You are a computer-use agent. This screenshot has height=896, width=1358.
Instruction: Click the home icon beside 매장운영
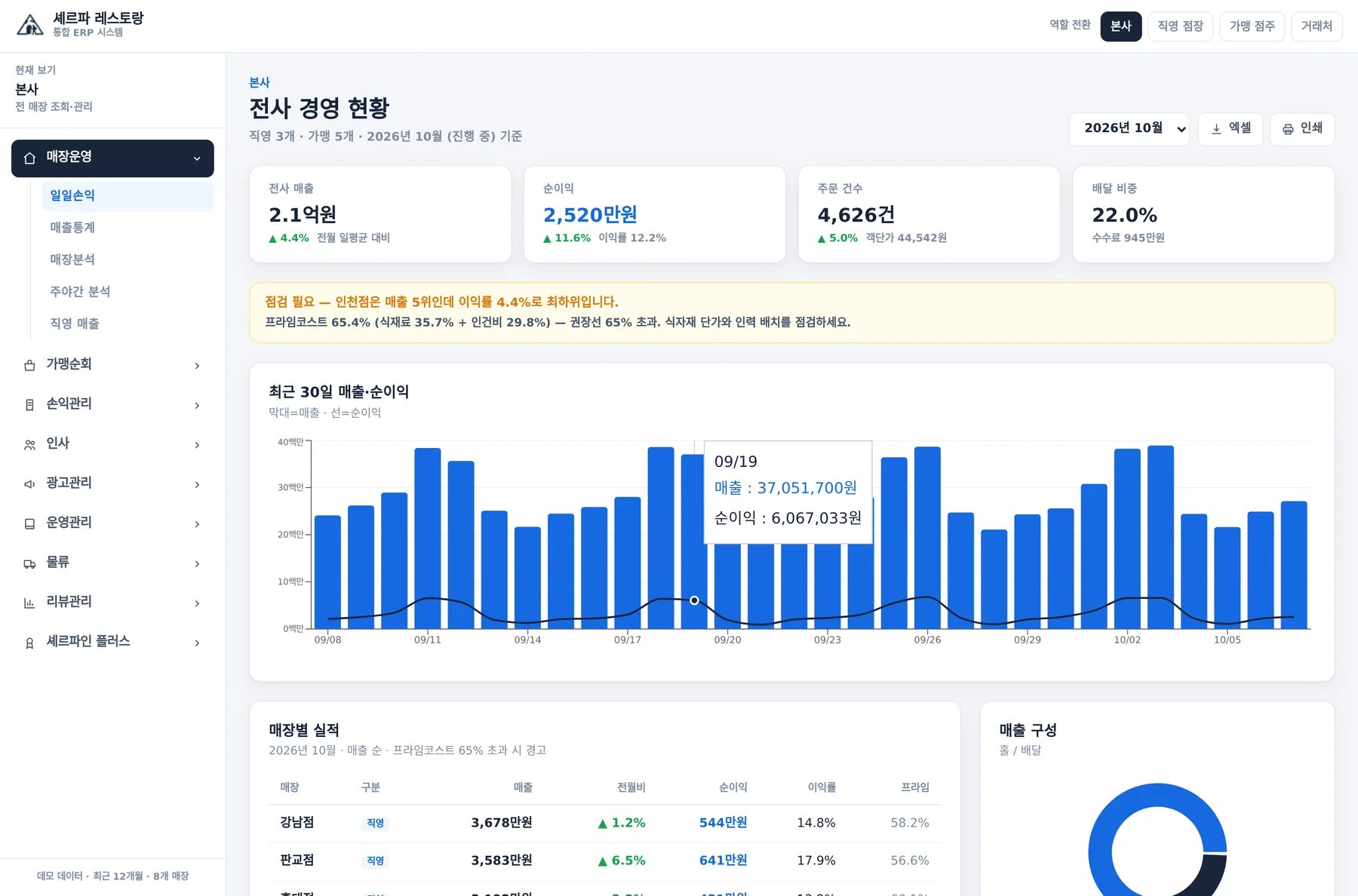coord(29,158)
